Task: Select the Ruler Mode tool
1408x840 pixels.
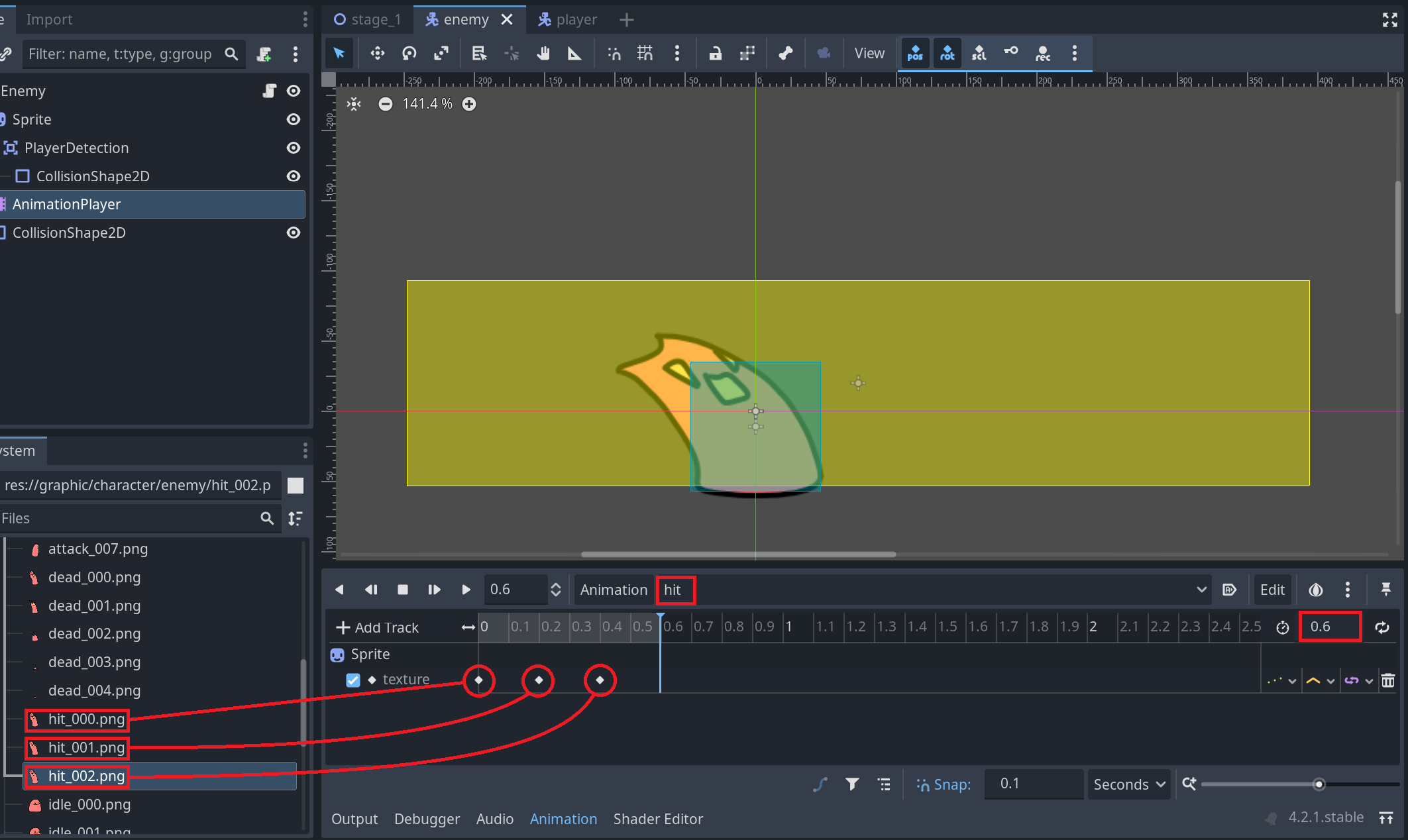Action: [574, 54]
